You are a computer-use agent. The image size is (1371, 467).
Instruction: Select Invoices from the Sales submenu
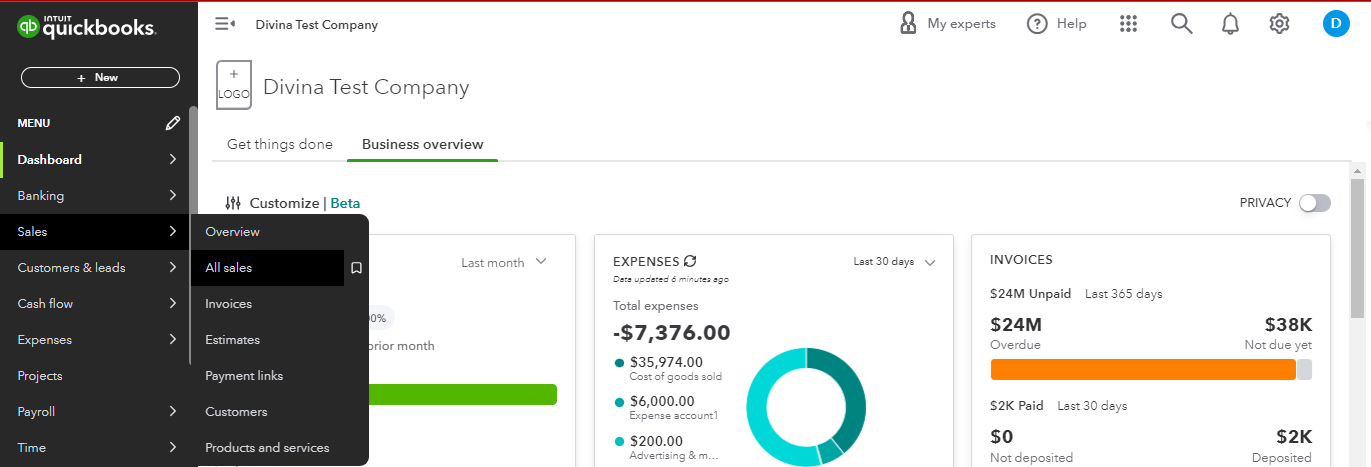click(229, 304)
